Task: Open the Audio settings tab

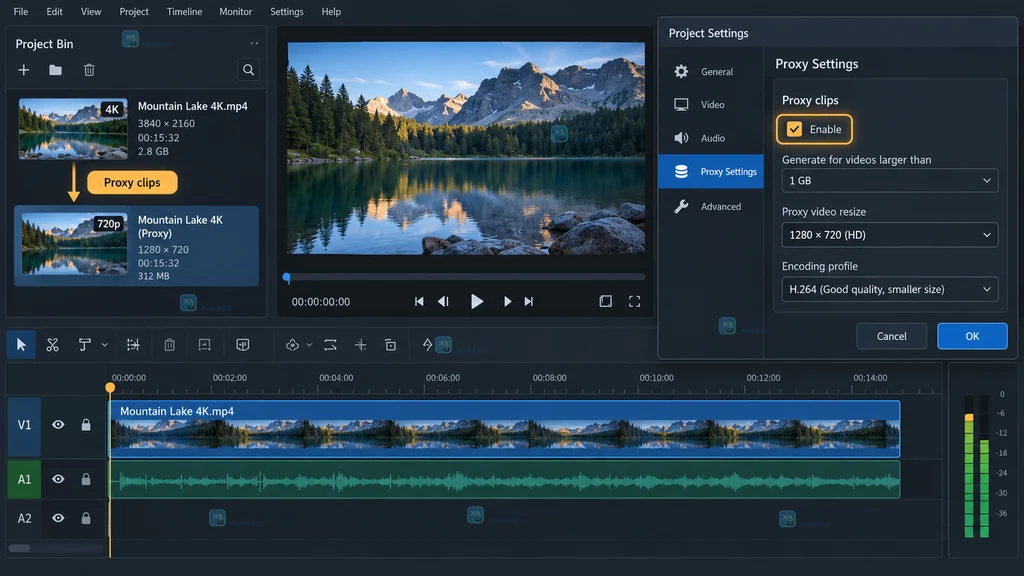Action: coord(711,138)
